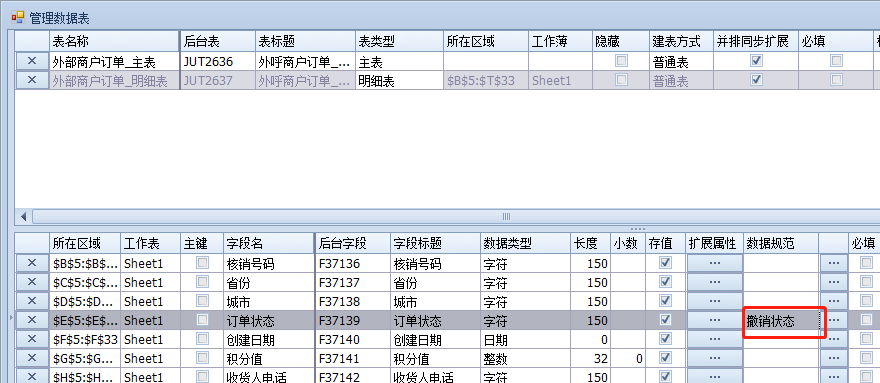Select cell JUT2637

click(x=217, y=80)
